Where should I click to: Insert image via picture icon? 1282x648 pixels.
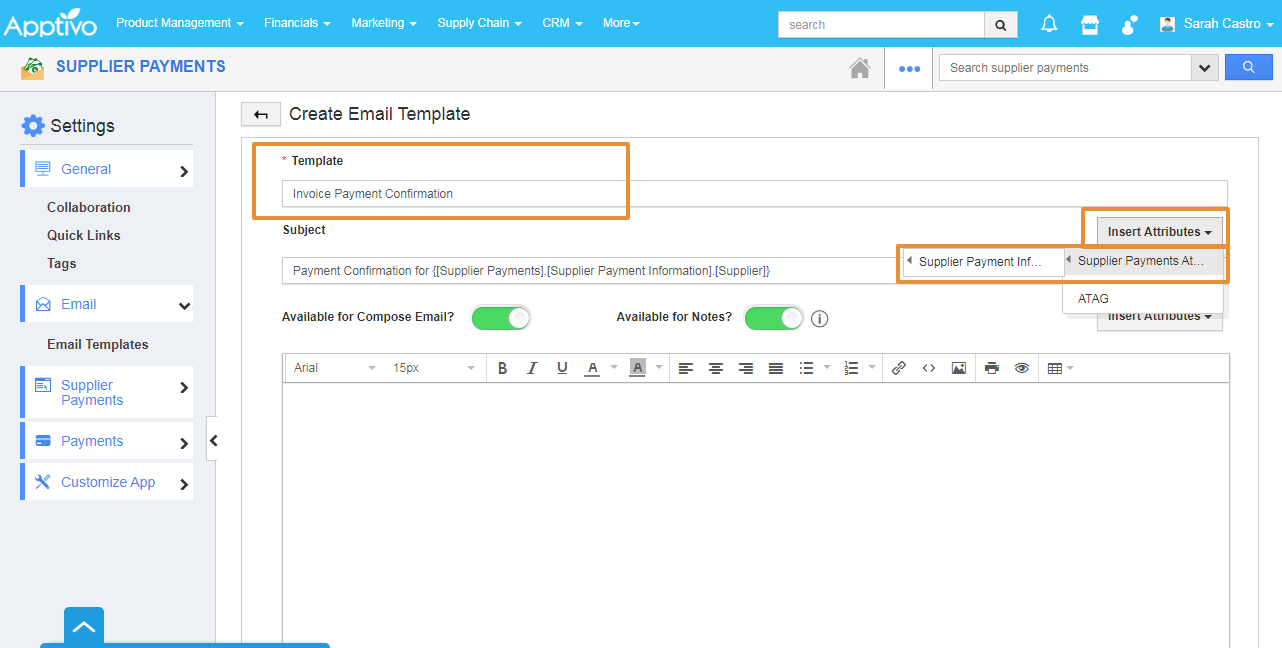[959, 368]
